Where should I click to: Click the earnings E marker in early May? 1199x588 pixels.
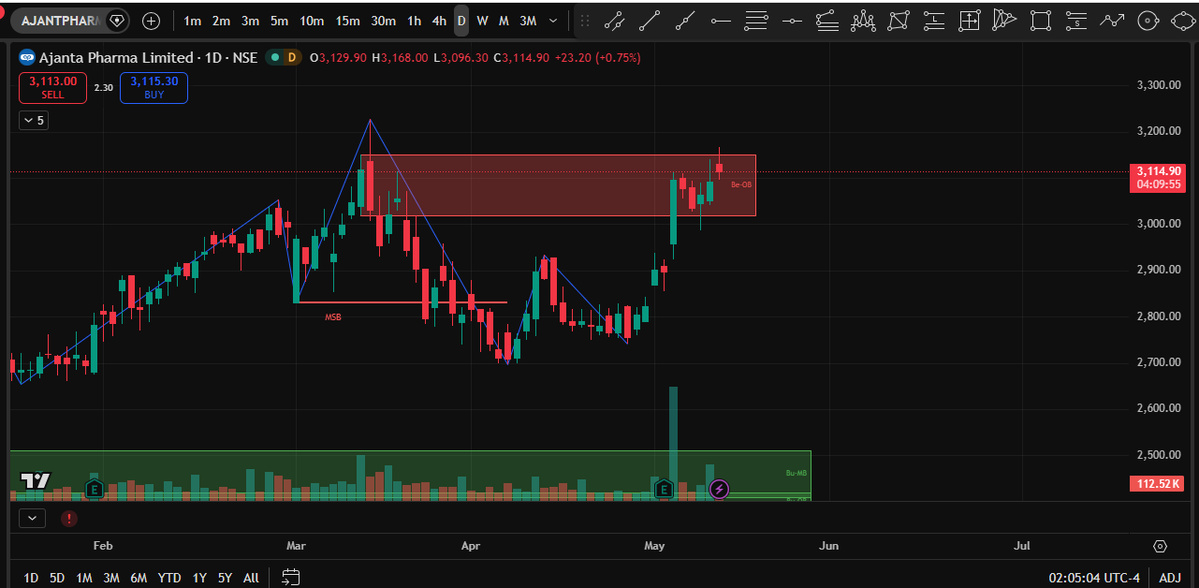664,489
